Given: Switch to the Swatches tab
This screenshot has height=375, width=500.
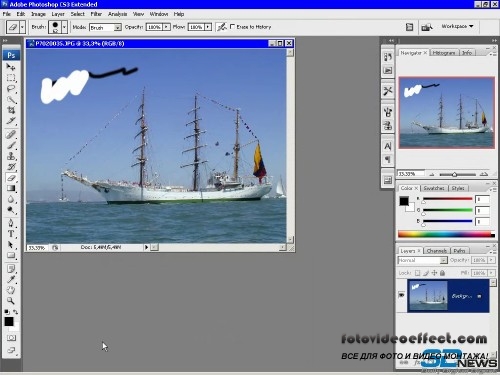Looking at the screenshot, I should [x=434, y=188].
